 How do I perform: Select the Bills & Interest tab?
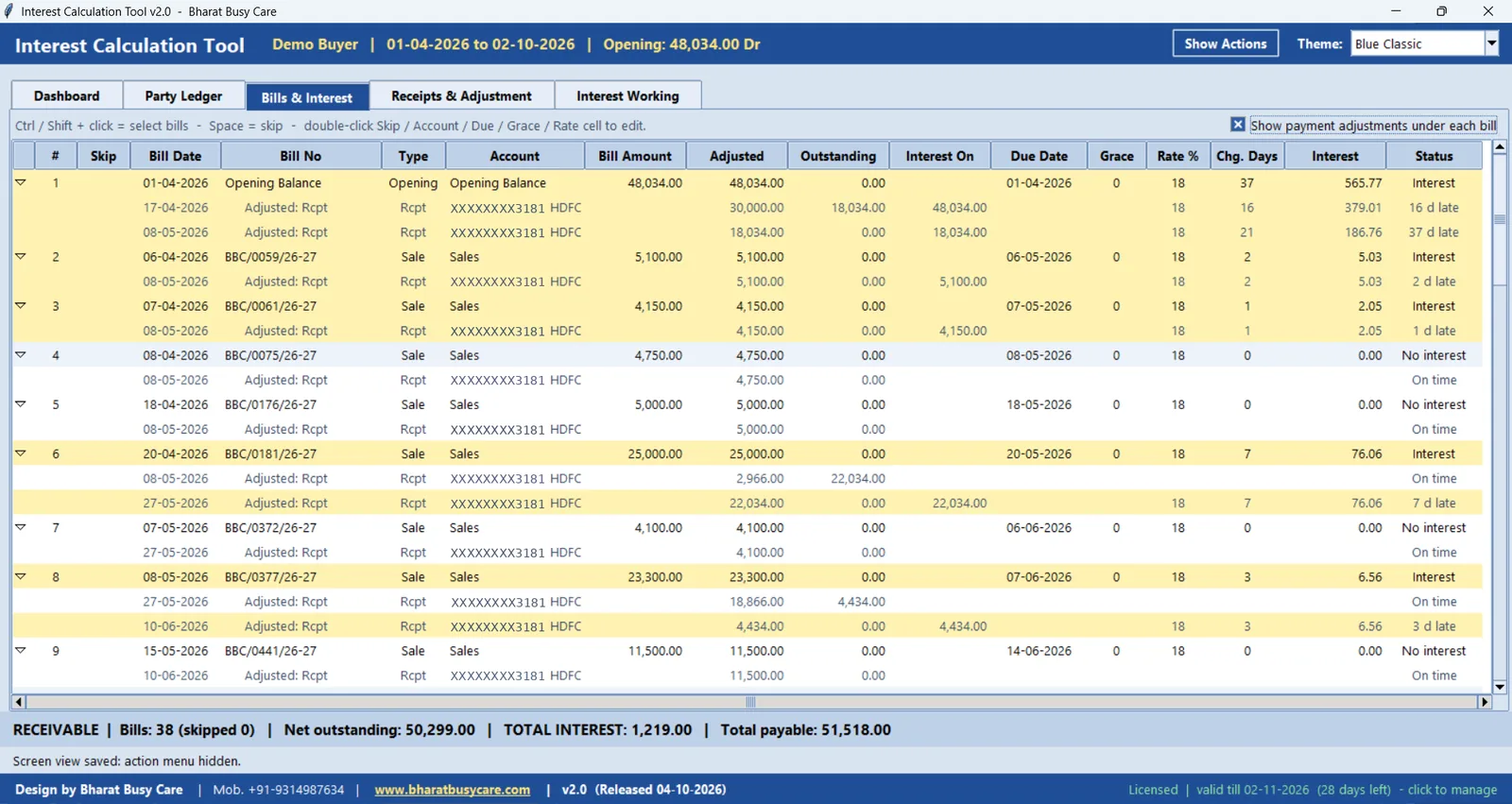pyautogui.click(x=307, y=96)
